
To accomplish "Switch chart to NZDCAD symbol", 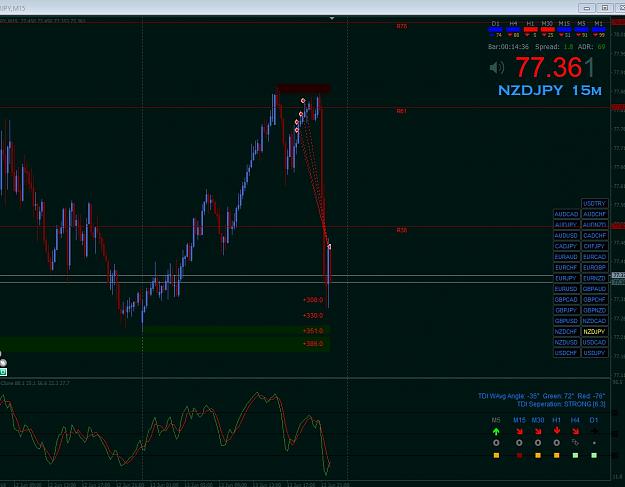I will pos(595,321).
